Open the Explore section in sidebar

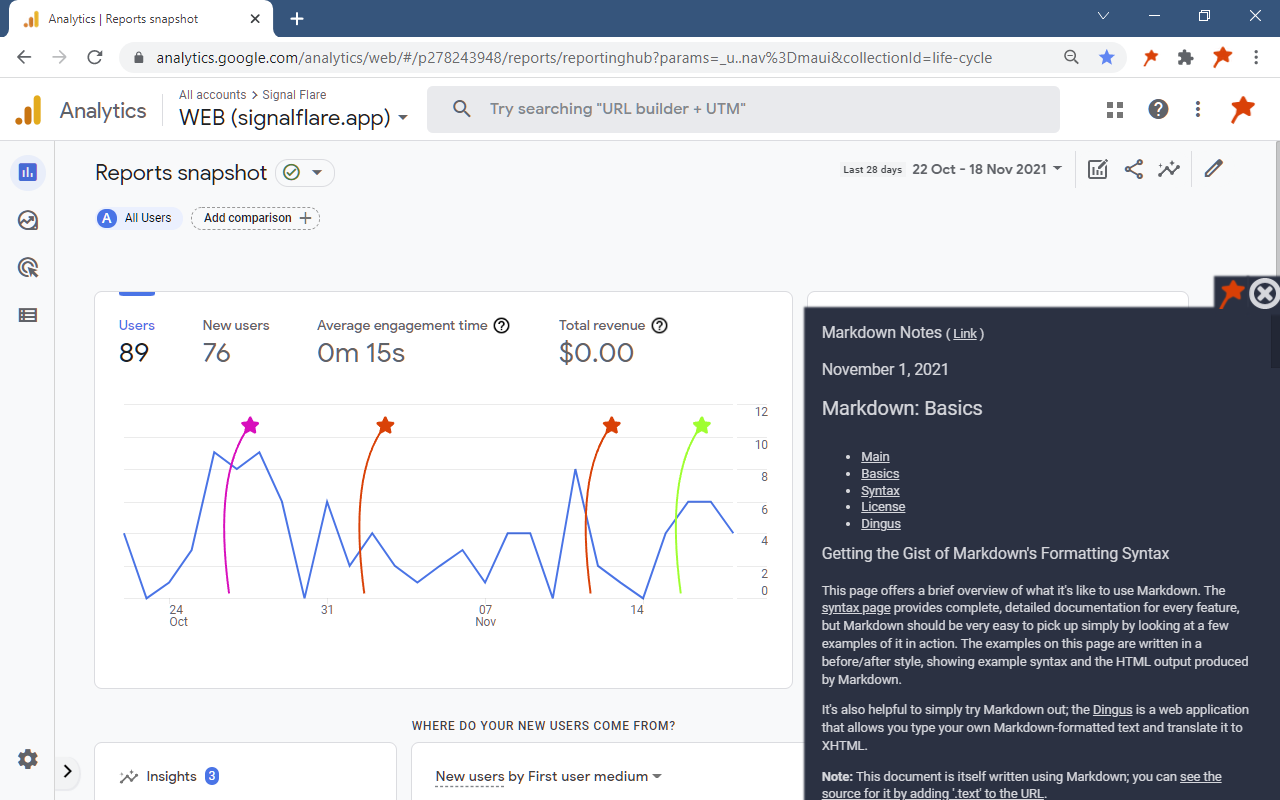coord(28,220)
